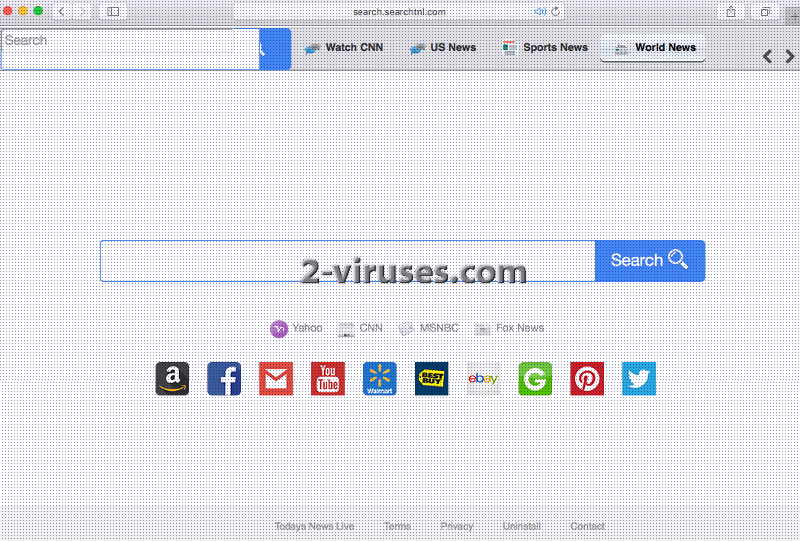Open the Uninstall footer link

click(x=521, y=526)
